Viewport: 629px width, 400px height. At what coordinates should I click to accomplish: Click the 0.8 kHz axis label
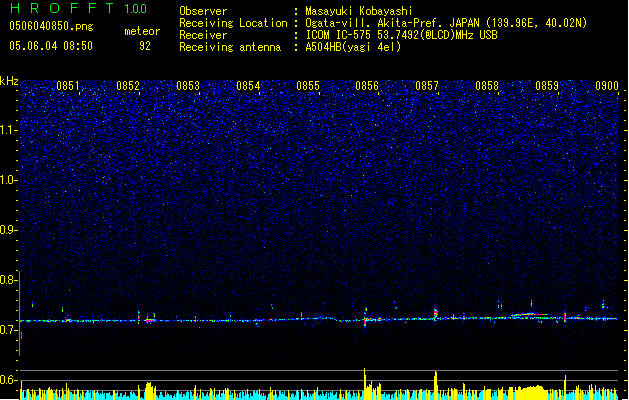coord(9,280)
